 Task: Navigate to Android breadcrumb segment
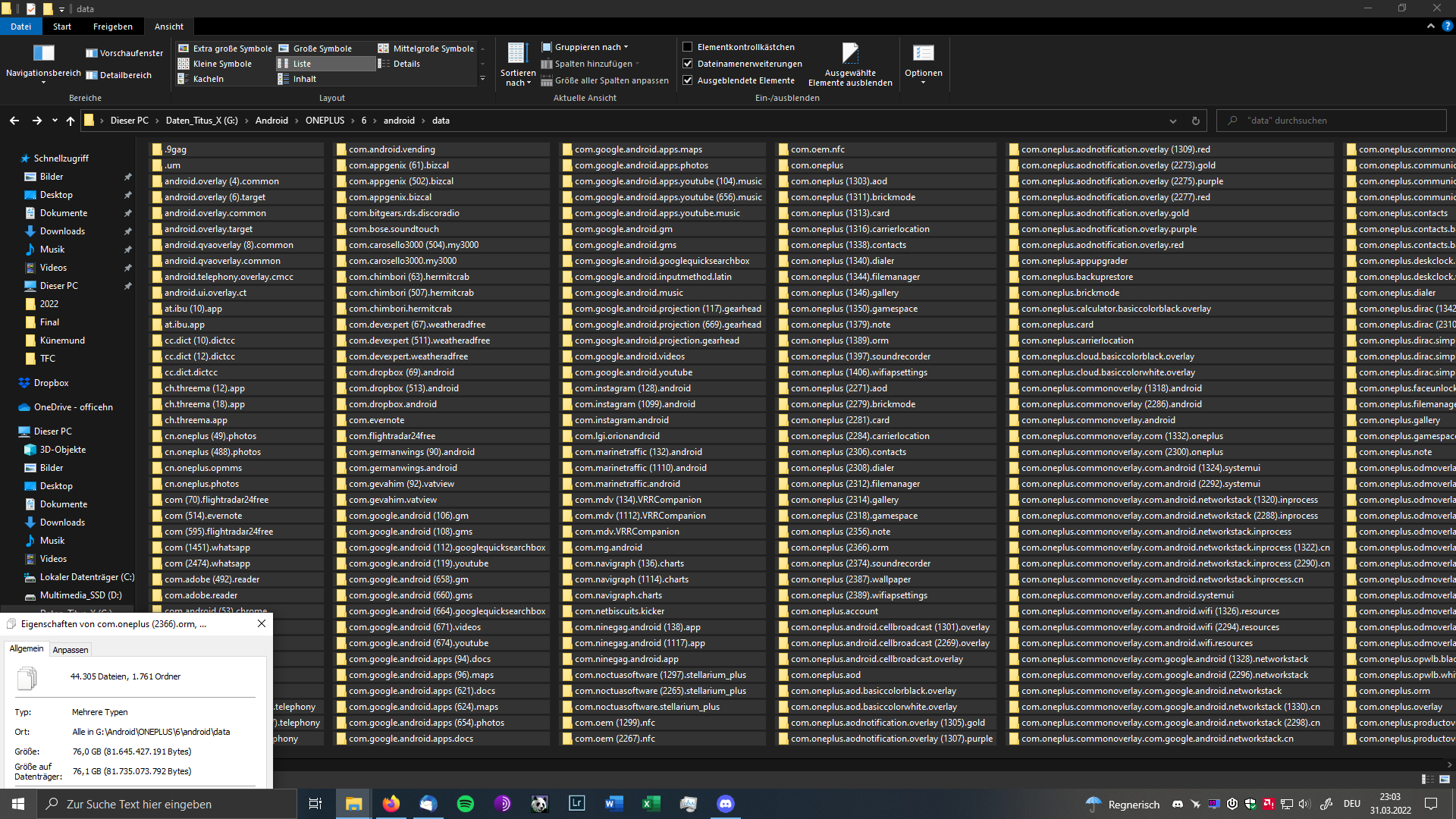pos(271,121)
